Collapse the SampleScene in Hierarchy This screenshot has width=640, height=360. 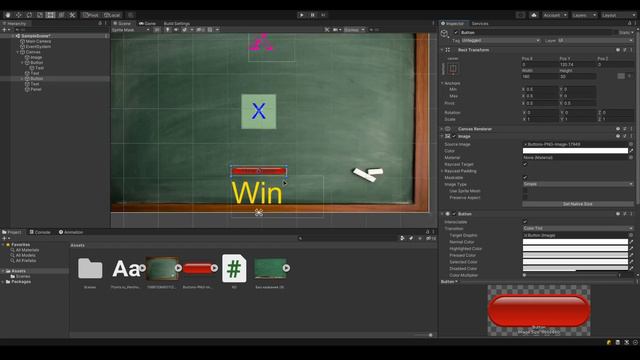tap(13, 36)
